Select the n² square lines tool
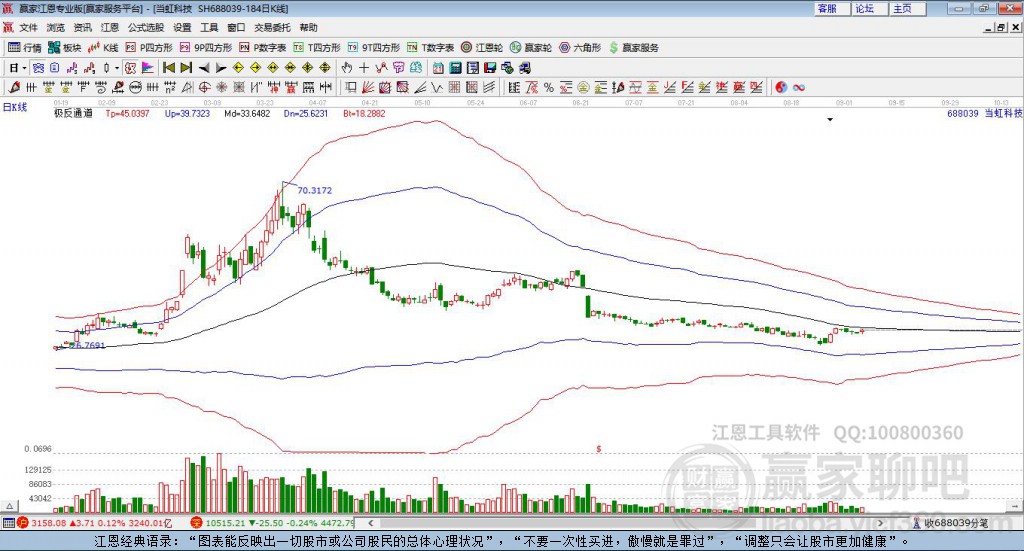This screenshot has height=551, width=1024. pyautogui.click(x=170, y=87)
